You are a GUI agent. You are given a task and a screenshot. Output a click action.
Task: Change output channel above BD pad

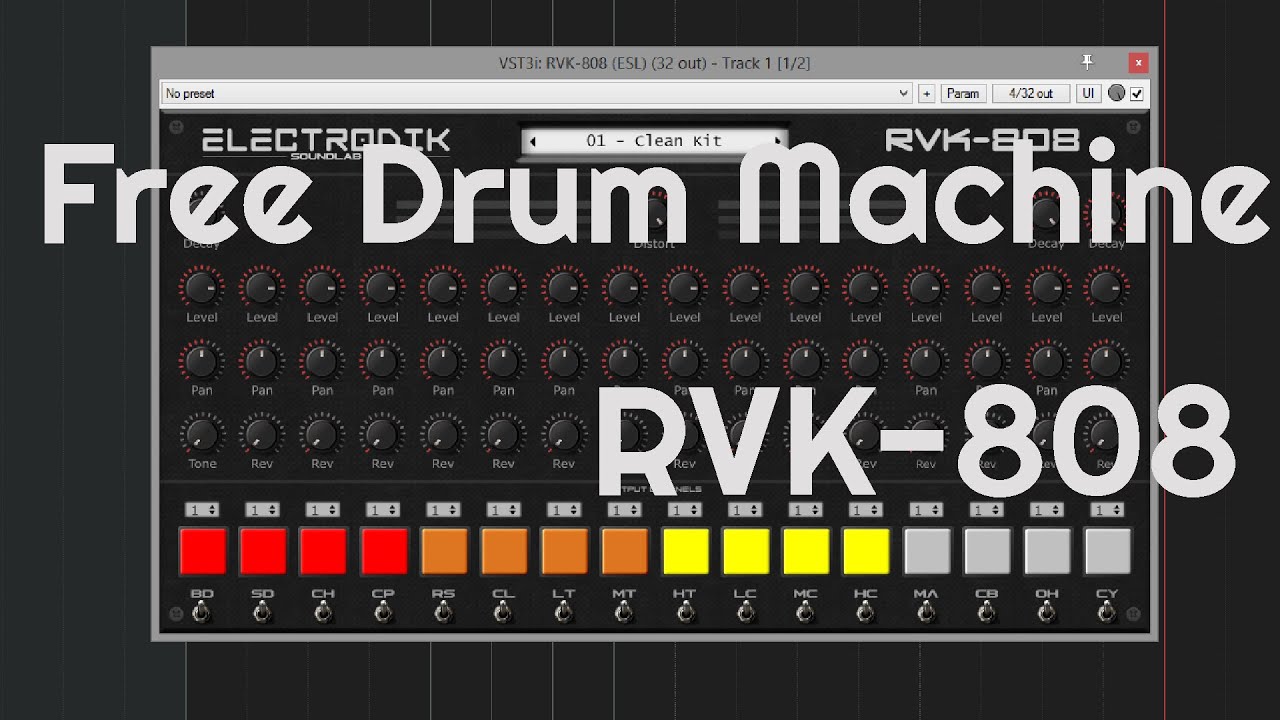(202, 509)
